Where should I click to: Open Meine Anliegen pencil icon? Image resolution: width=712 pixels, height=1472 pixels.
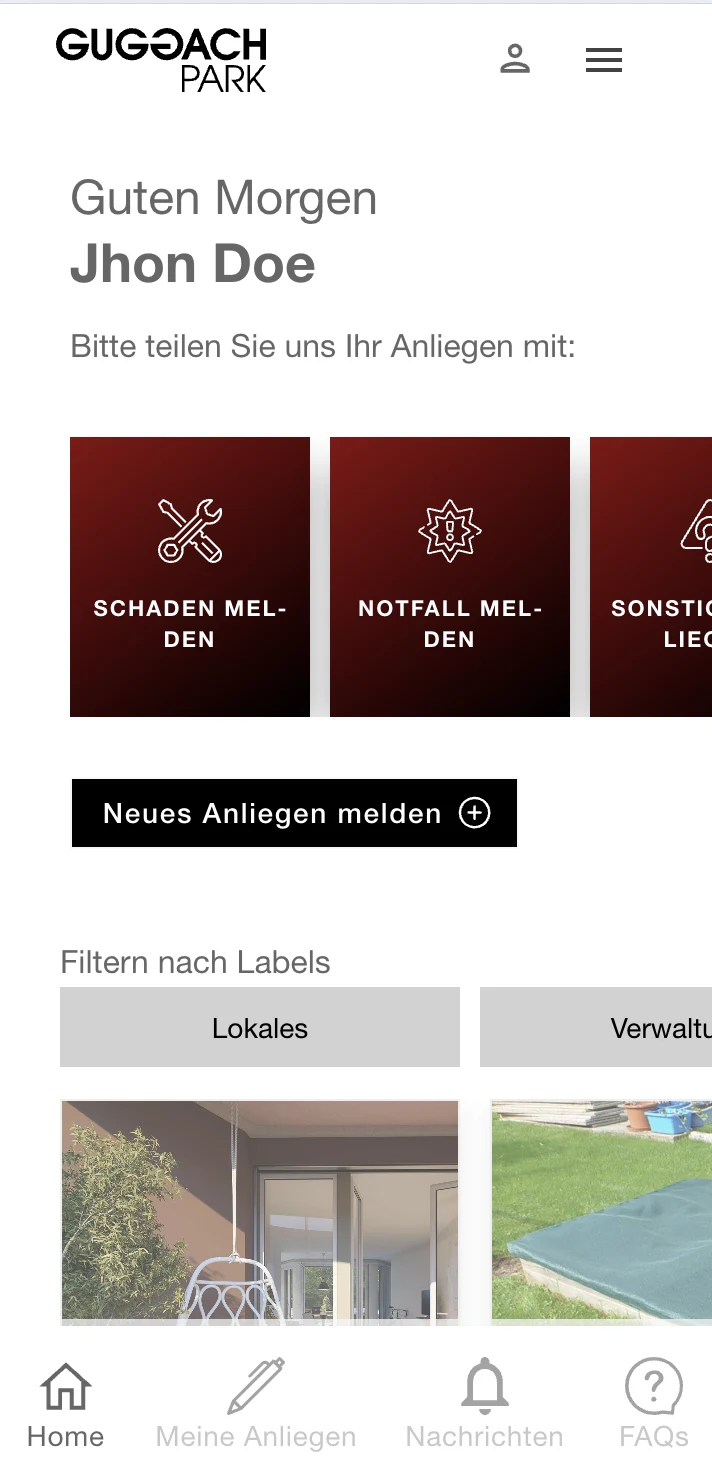pyautogui.click(x=256, y=1386)
